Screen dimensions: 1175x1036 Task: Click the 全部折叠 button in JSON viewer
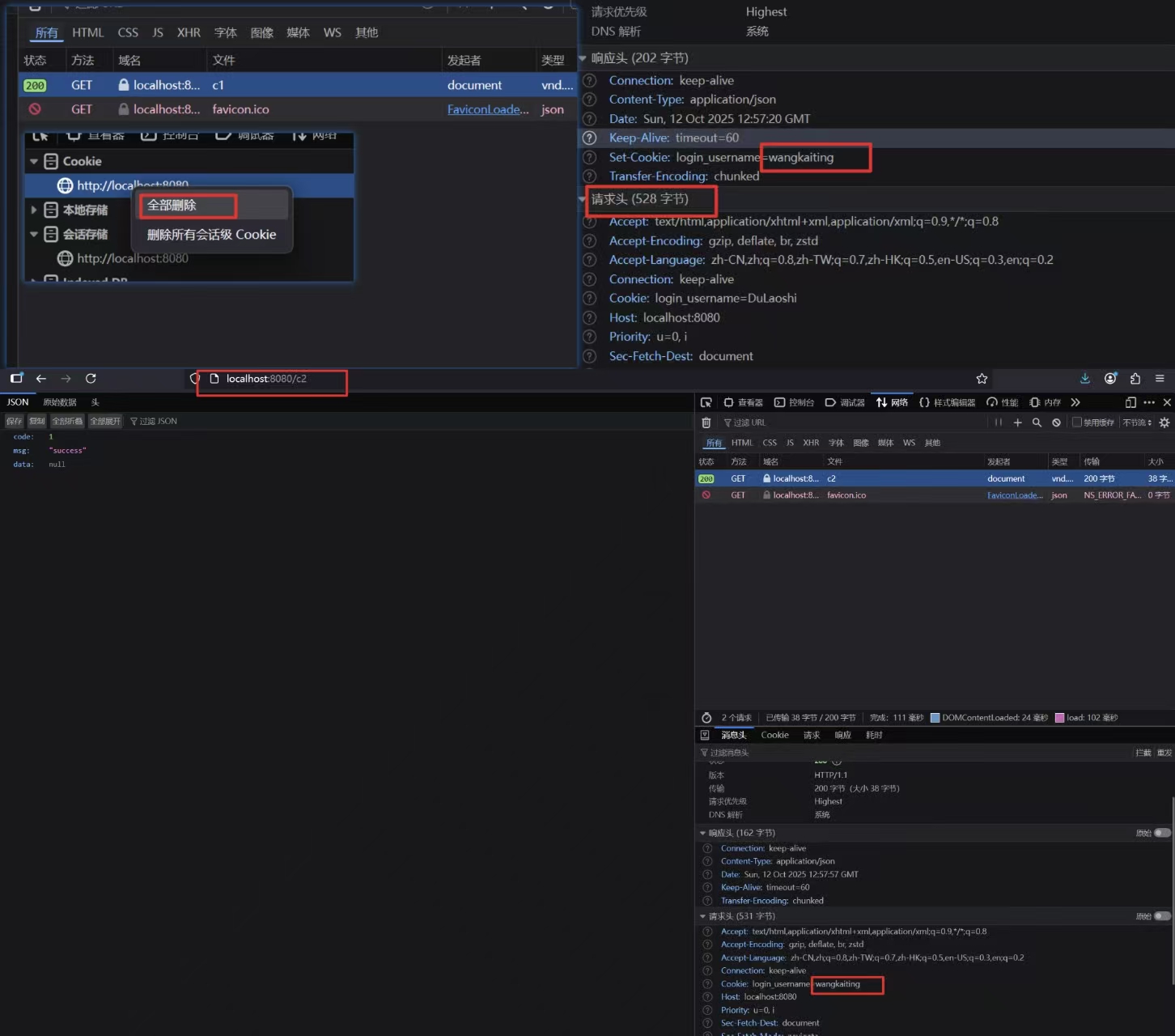pos(68,421)
